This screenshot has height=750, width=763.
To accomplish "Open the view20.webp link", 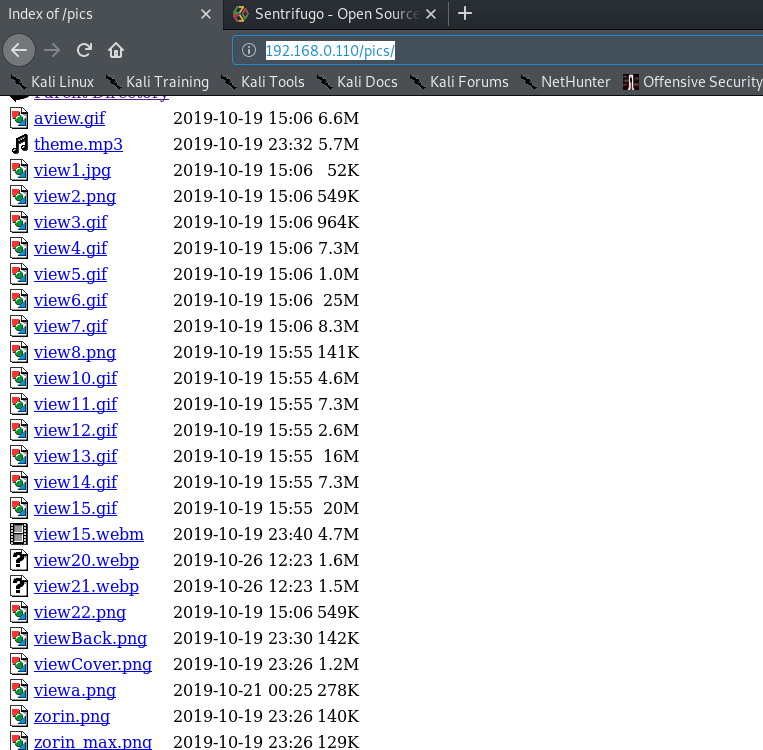I will [x=87, y=560].
